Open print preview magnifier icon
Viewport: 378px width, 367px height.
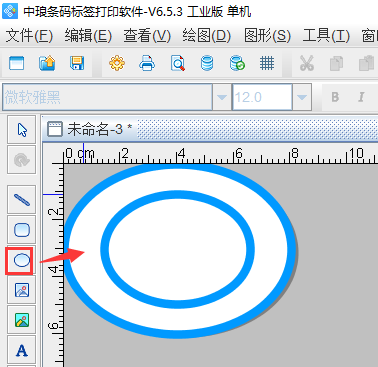click(177, 63)
